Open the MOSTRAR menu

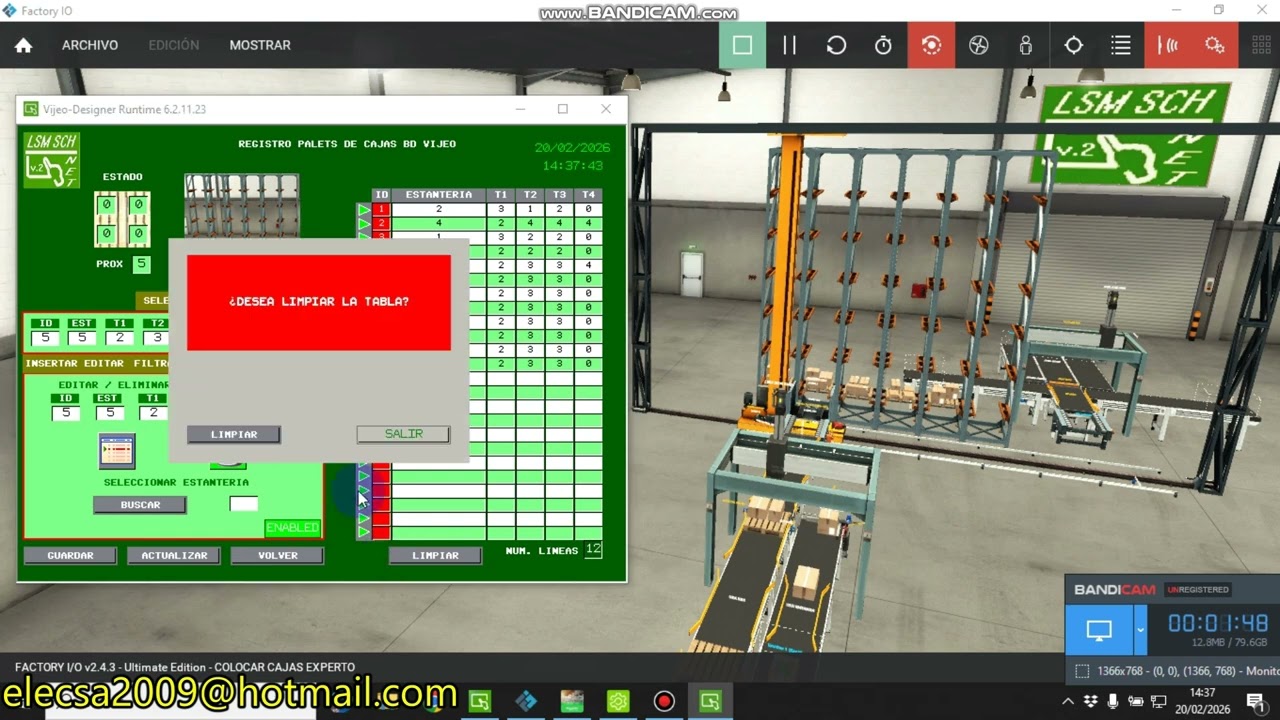pyautogui.click(x=260, y=45)
